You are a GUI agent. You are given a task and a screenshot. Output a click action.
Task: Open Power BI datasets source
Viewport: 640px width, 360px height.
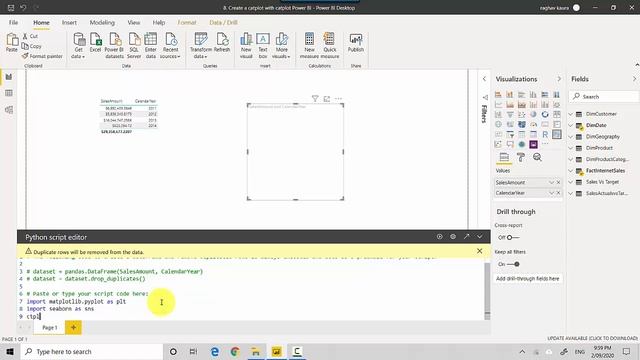point(114,45)
